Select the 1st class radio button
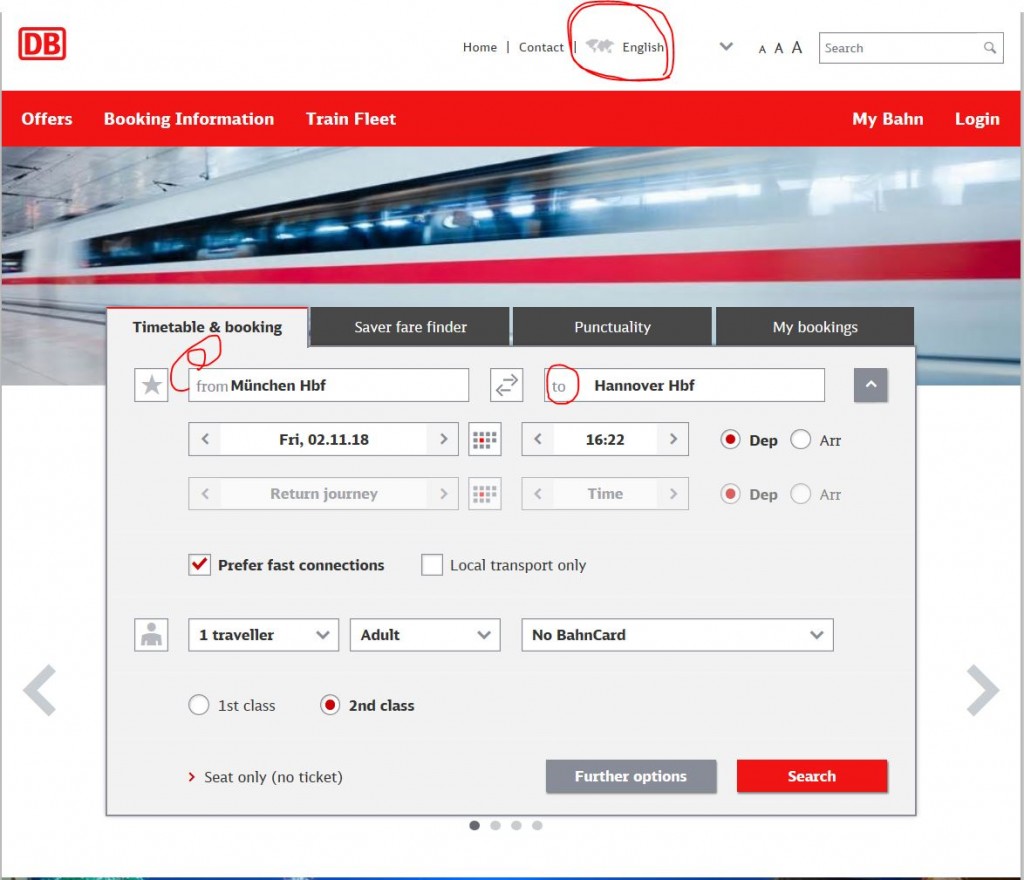This screenshot has width=1024, height=880. (x=199, y=705)
